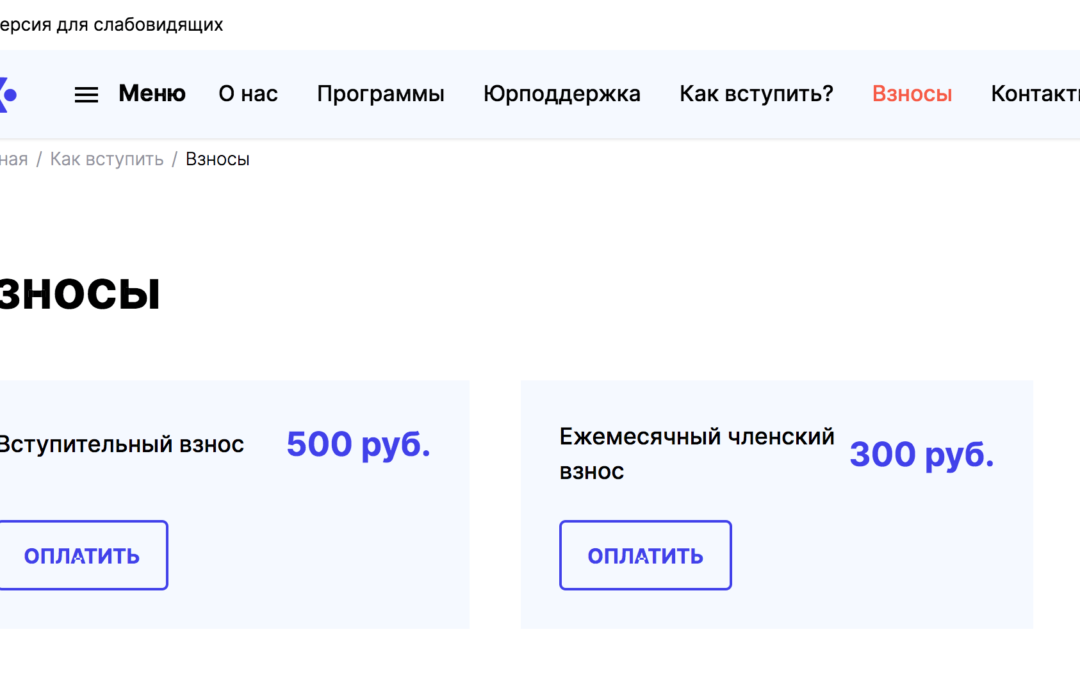Click the blue site logo icon
The image size is (1080, 675).
tap(8, 94)
